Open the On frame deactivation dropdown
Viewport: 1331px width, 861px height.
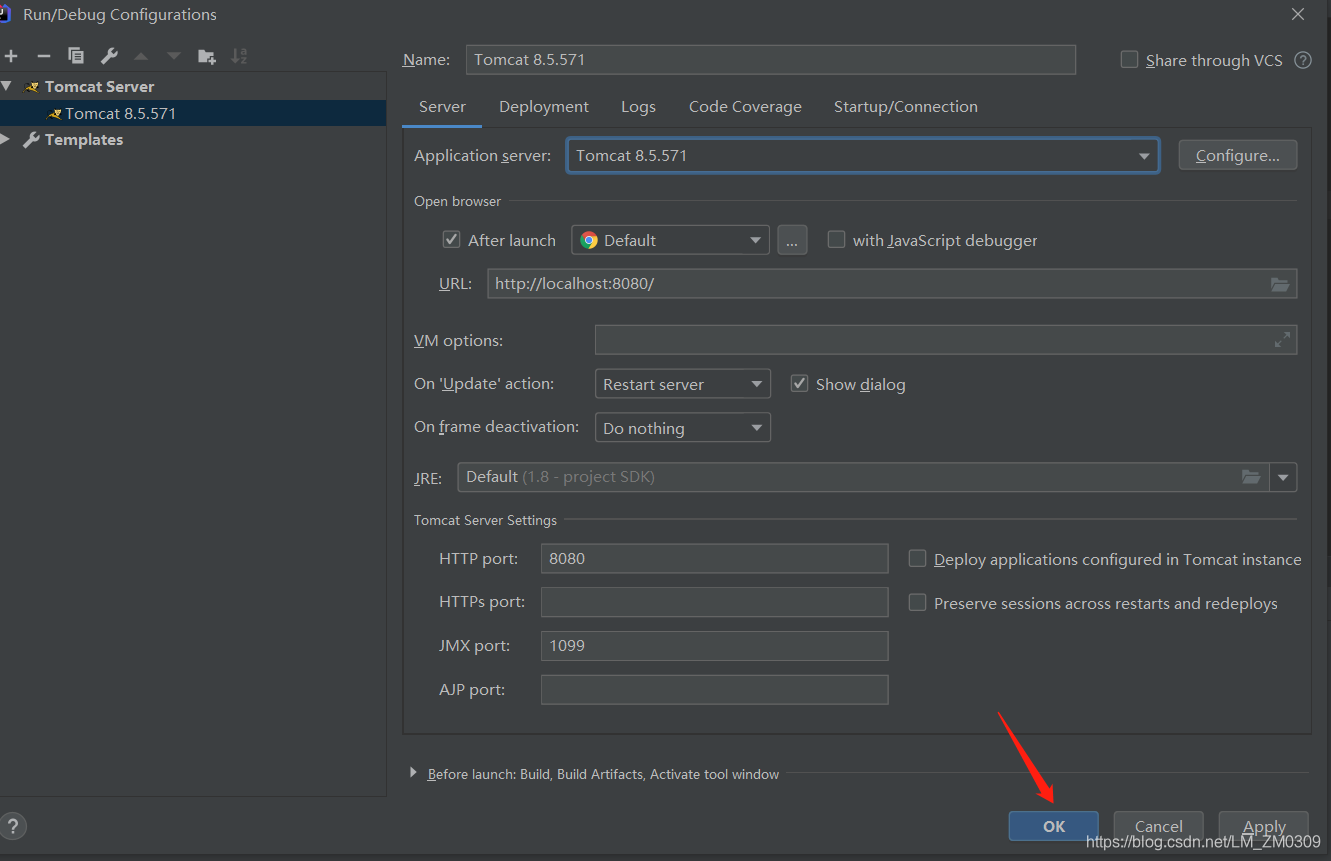[x=682, y=428]
